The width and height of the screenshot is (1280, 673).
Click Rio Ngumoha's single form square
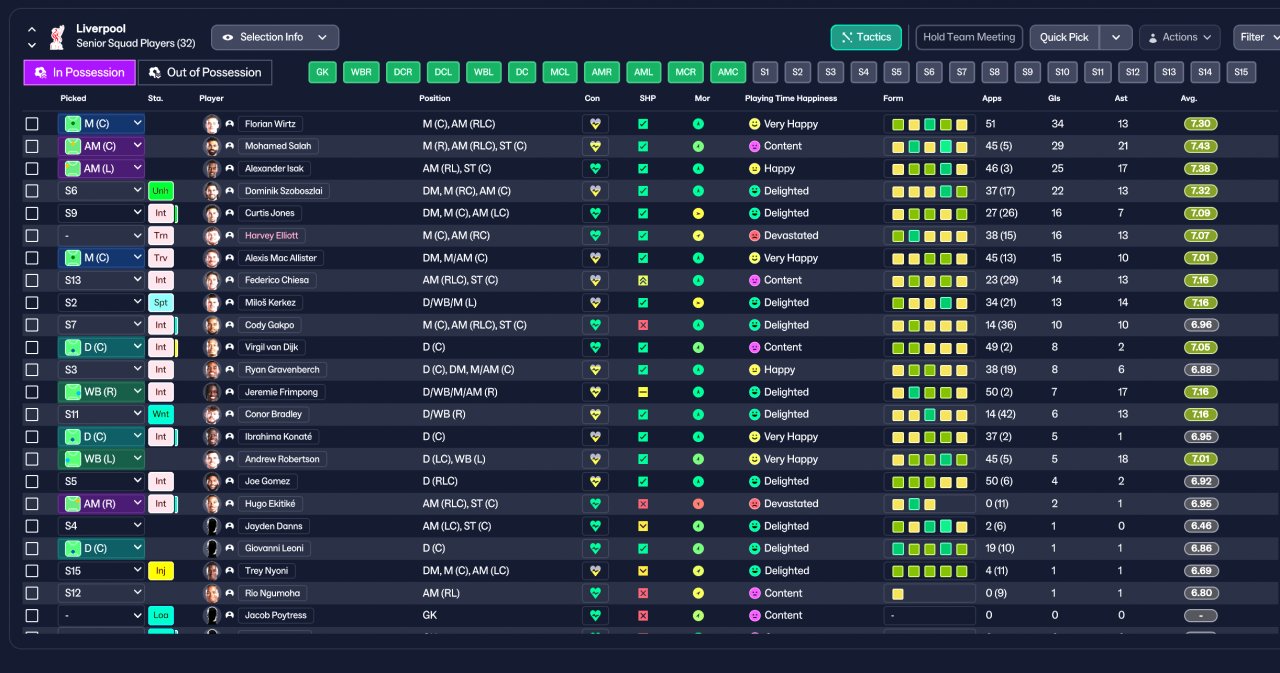[x=897, y=593]
